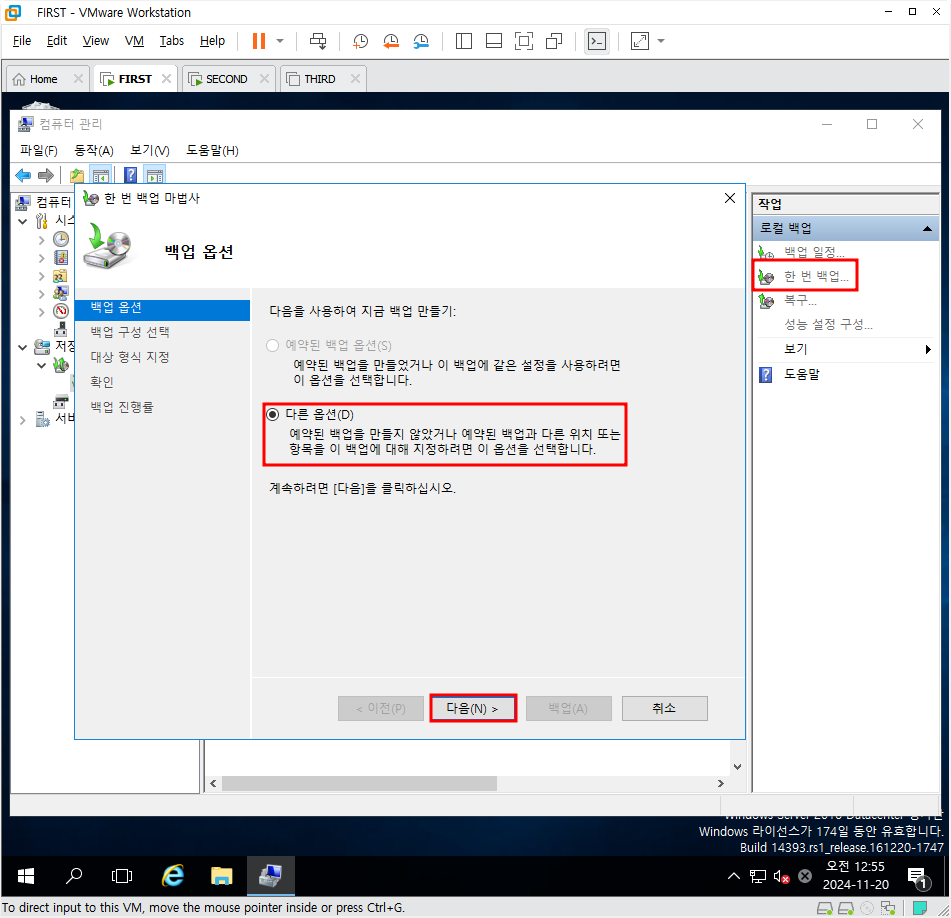This screenshot has height=918, width=951.
Task: Open the stretch guest dropdown arrow
Action: [x=661, y=41]
